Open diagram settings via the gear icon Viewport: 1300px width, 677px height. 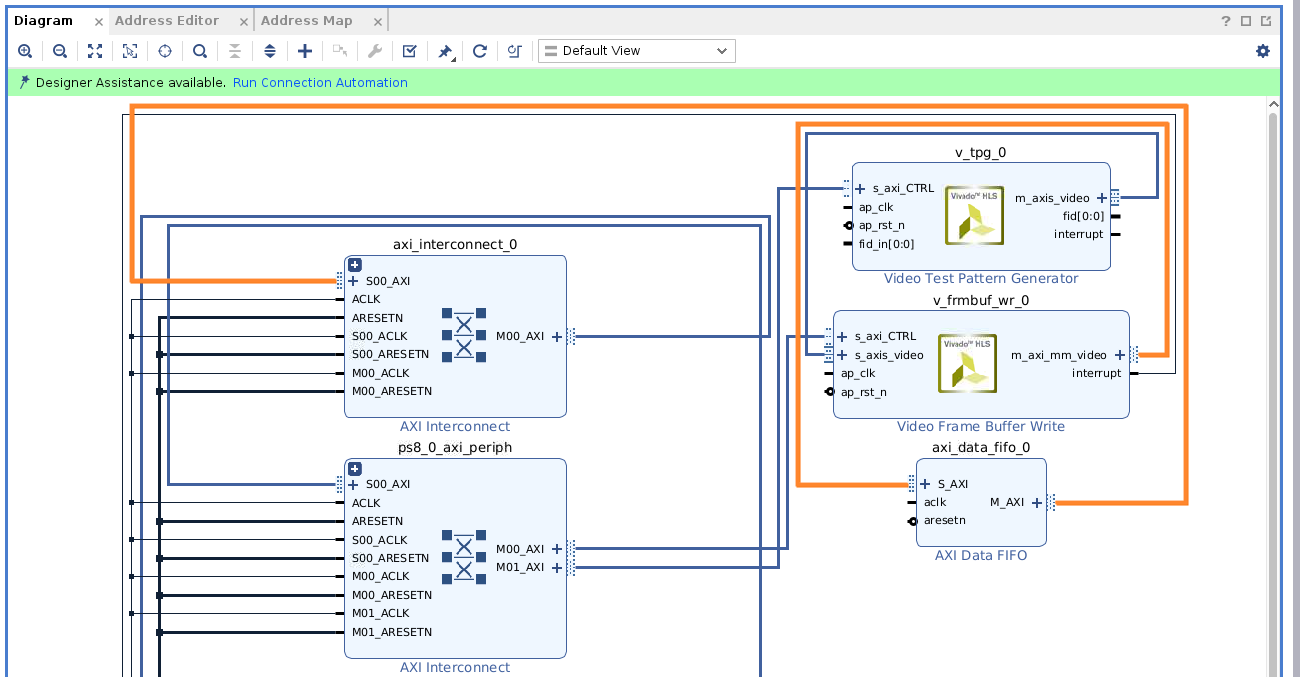click(1263, 51)
